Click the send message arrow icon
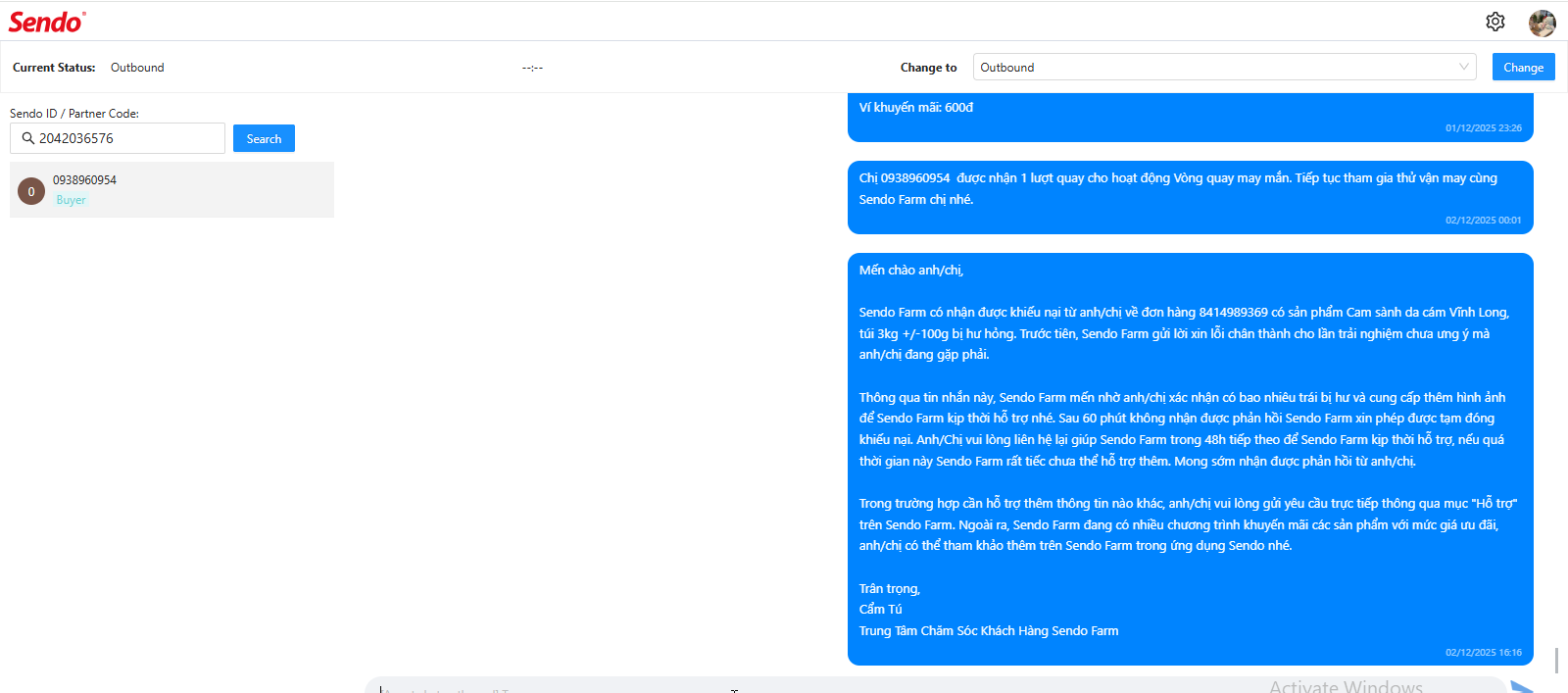The width and height of the screenshot is (1568, 693). tap(1523, 686)
